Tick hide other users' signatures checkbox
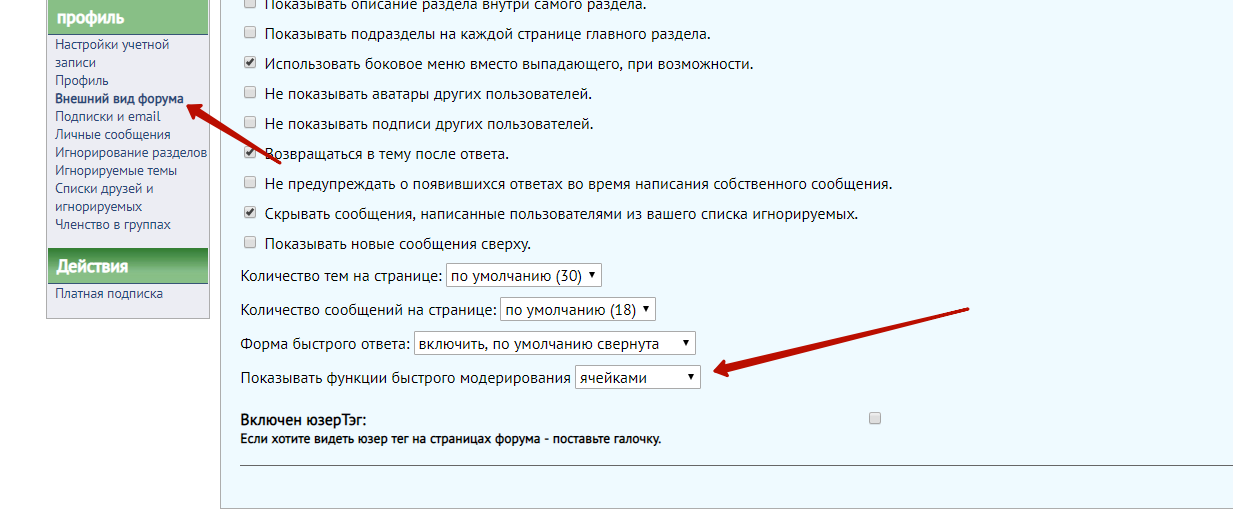The image size is (1233, 530). tap(250, 123)
